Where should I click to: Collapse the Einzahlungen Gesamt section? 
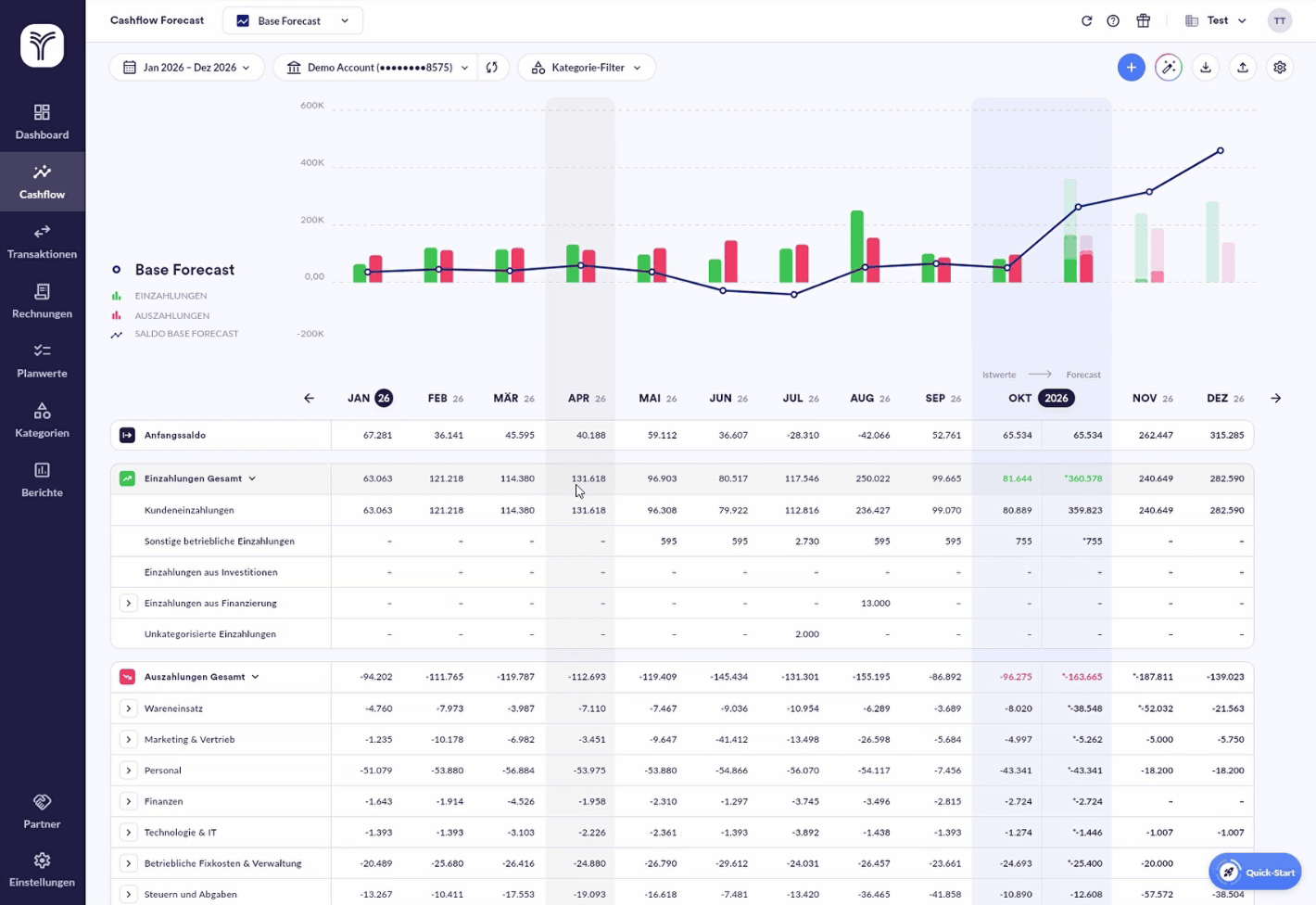tap(252, 478)
